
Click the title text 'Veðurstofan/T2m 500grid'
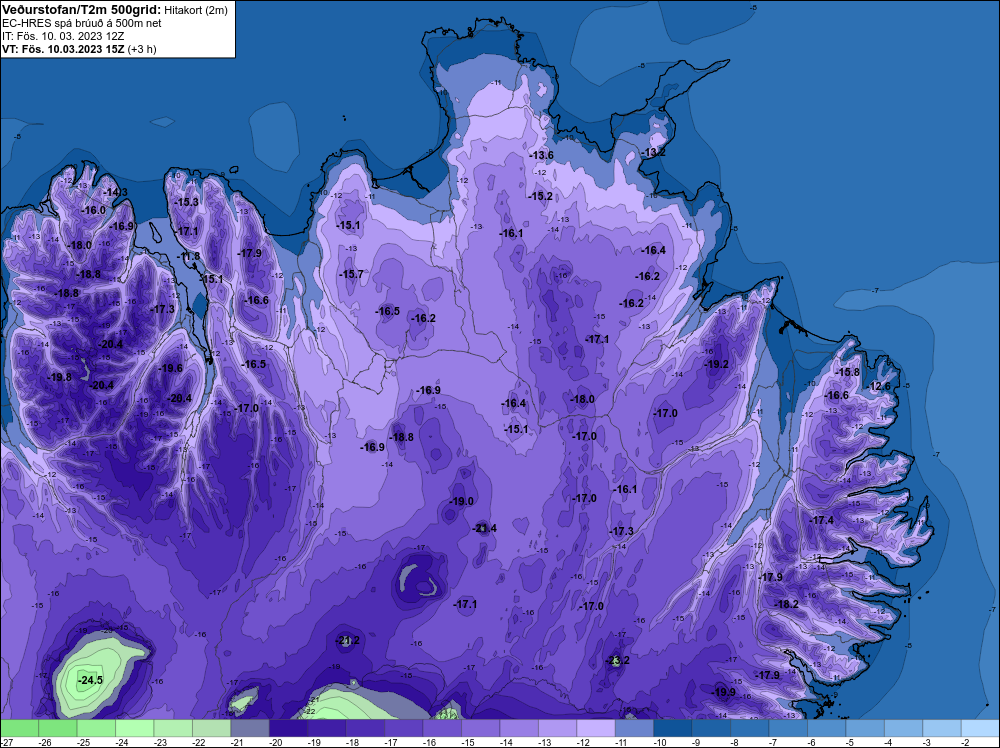81,10
